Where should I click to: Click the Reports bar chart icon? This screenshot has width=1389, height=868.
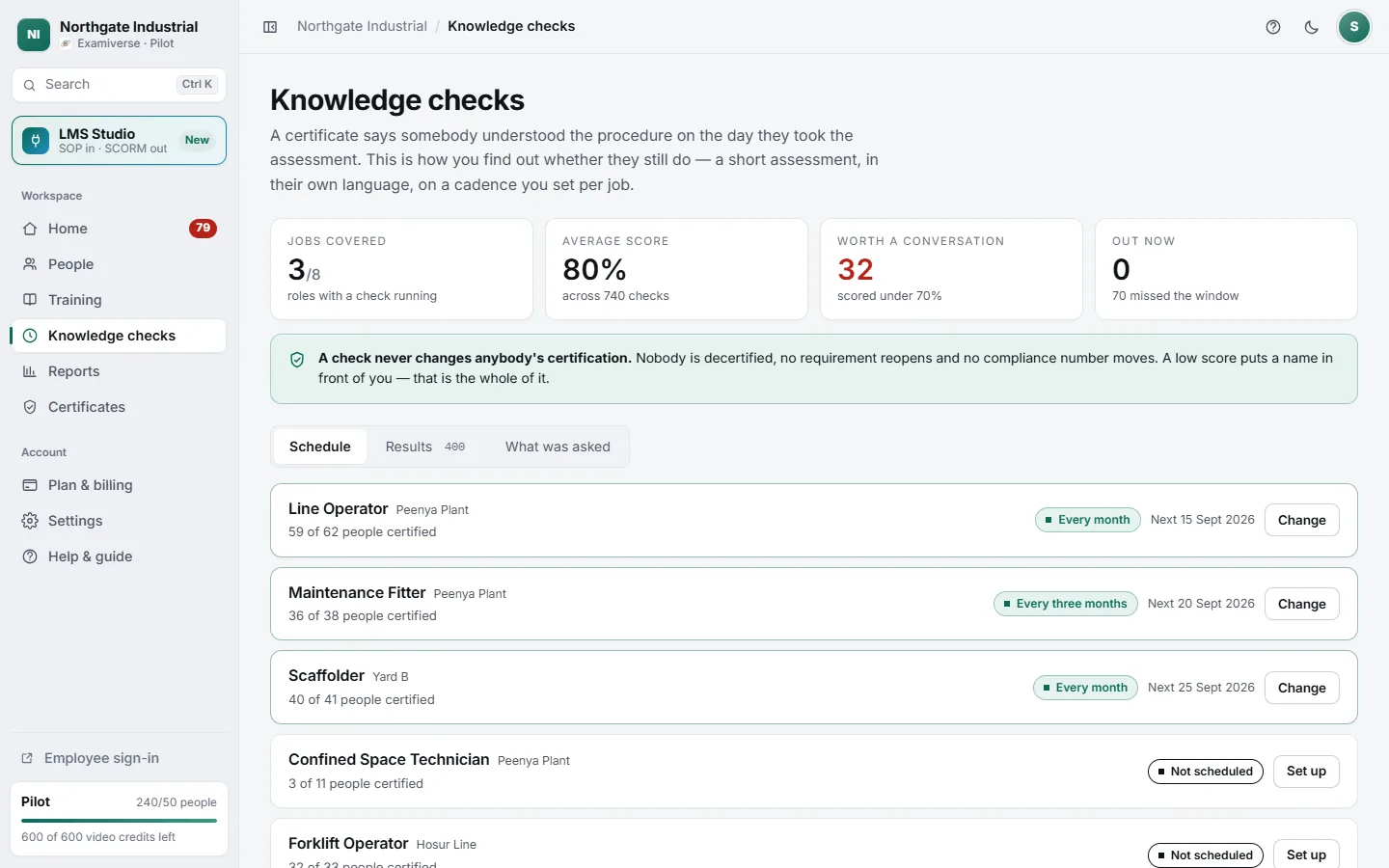30,371
